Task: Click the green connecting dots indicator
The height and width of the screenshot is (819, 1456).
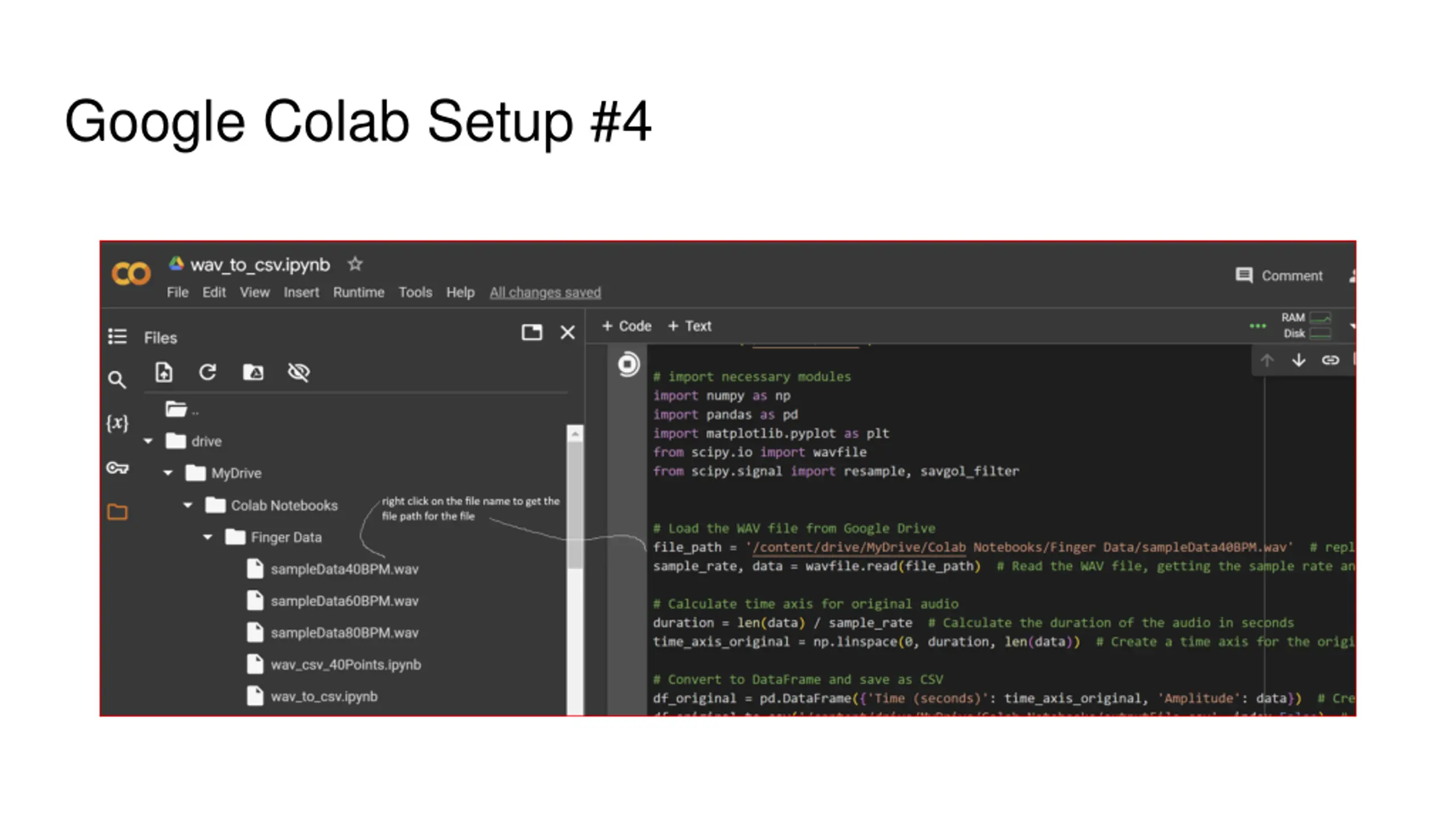Action: (x=1258, y=326)
